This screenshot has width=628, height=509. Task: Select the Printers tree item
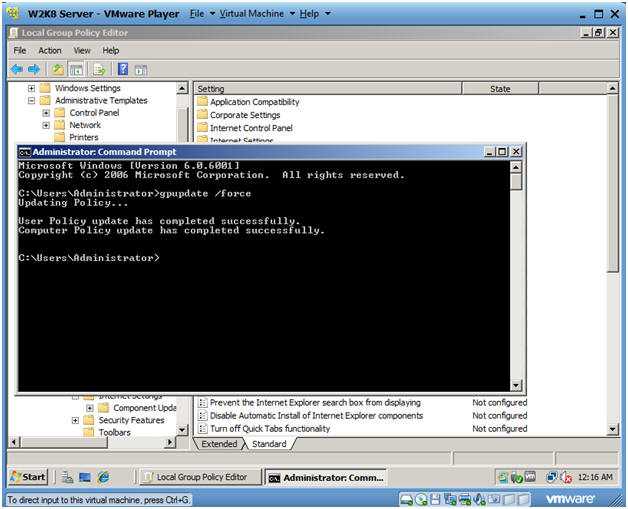pos(83,137)
